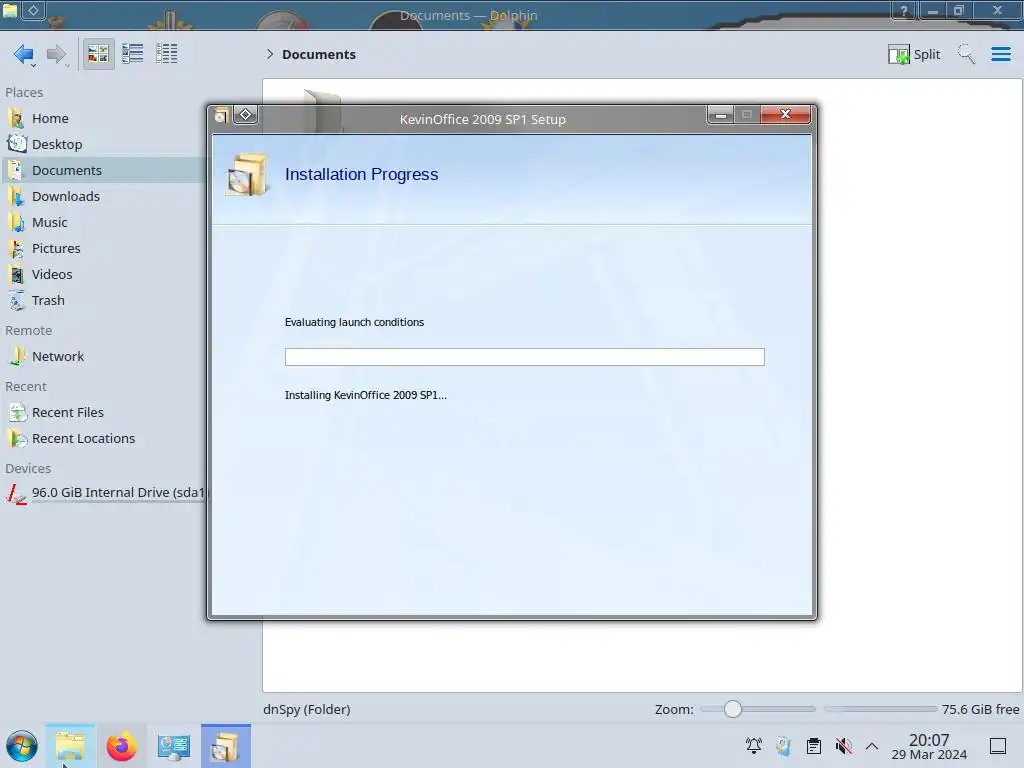Switch Dolphin to compact view mode
This screenshot has width=1024, height=768.
[x=133, y=54]
